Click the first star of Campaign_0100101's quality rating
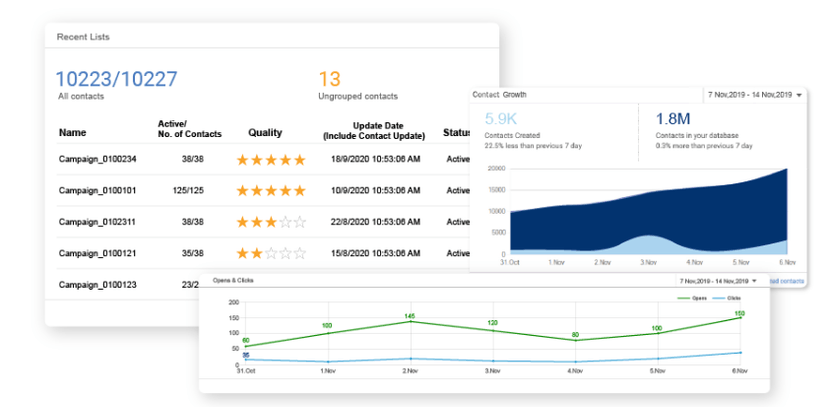The image size is (828, 407). [242, 191]
